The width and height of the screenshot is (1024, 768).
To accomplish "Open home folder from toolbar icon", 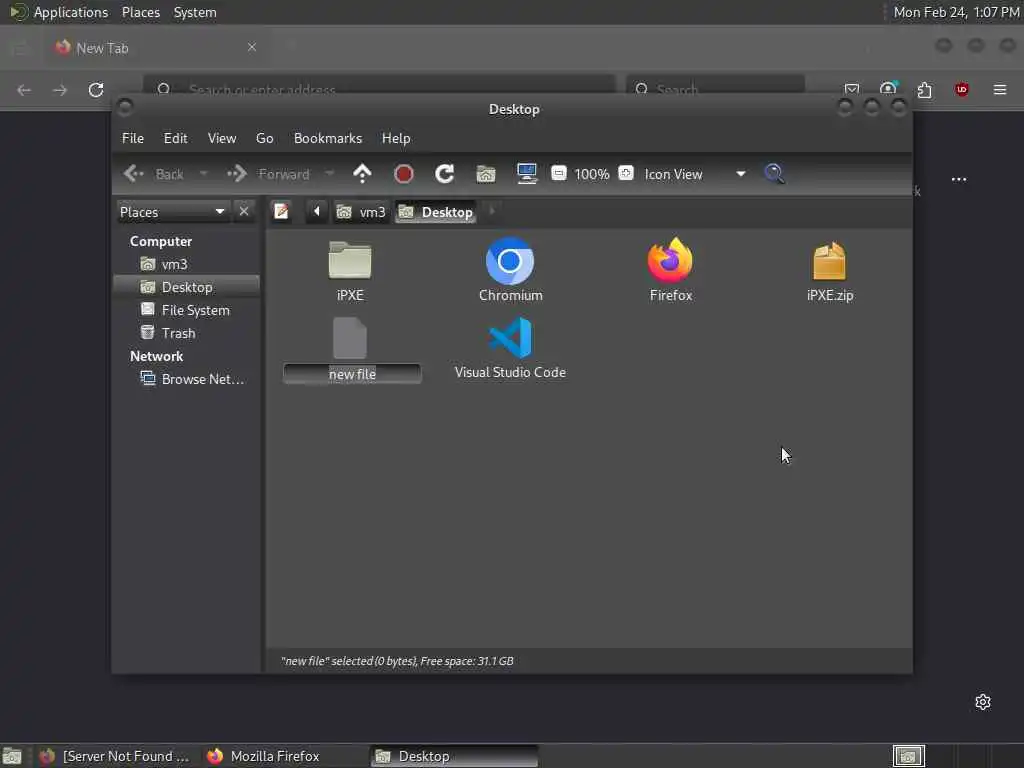I will click(486, 174).
